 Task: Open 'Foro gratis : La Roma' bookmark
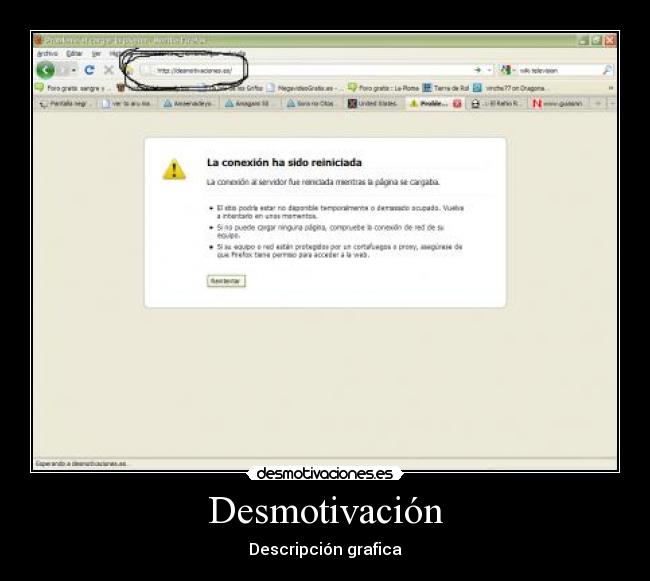[x=383, y=88]
